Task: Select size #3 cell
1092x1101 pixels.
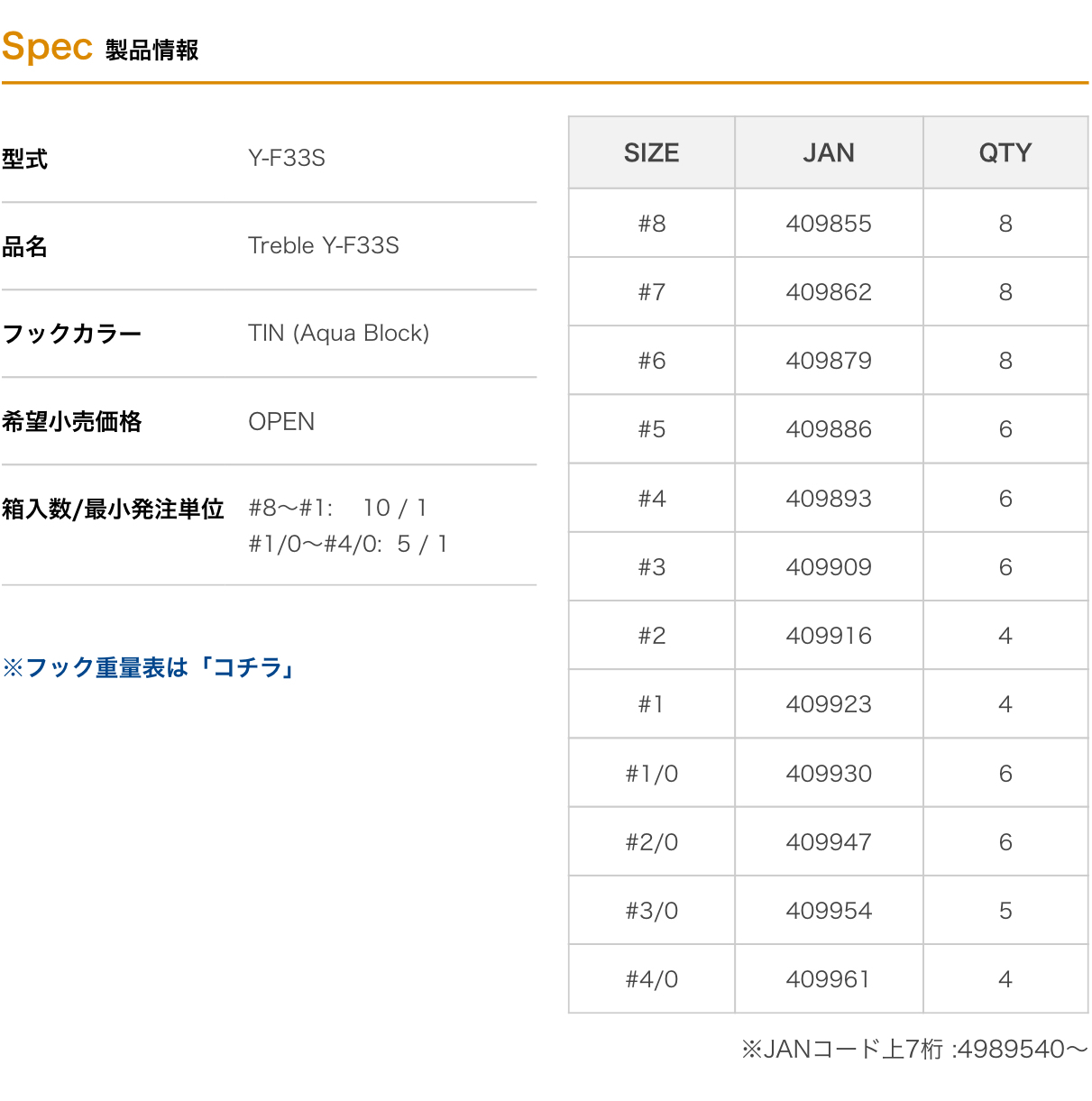Action: pos(651,567)
